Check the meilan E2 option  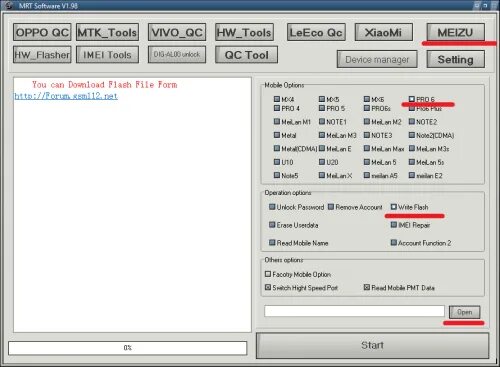412,175
